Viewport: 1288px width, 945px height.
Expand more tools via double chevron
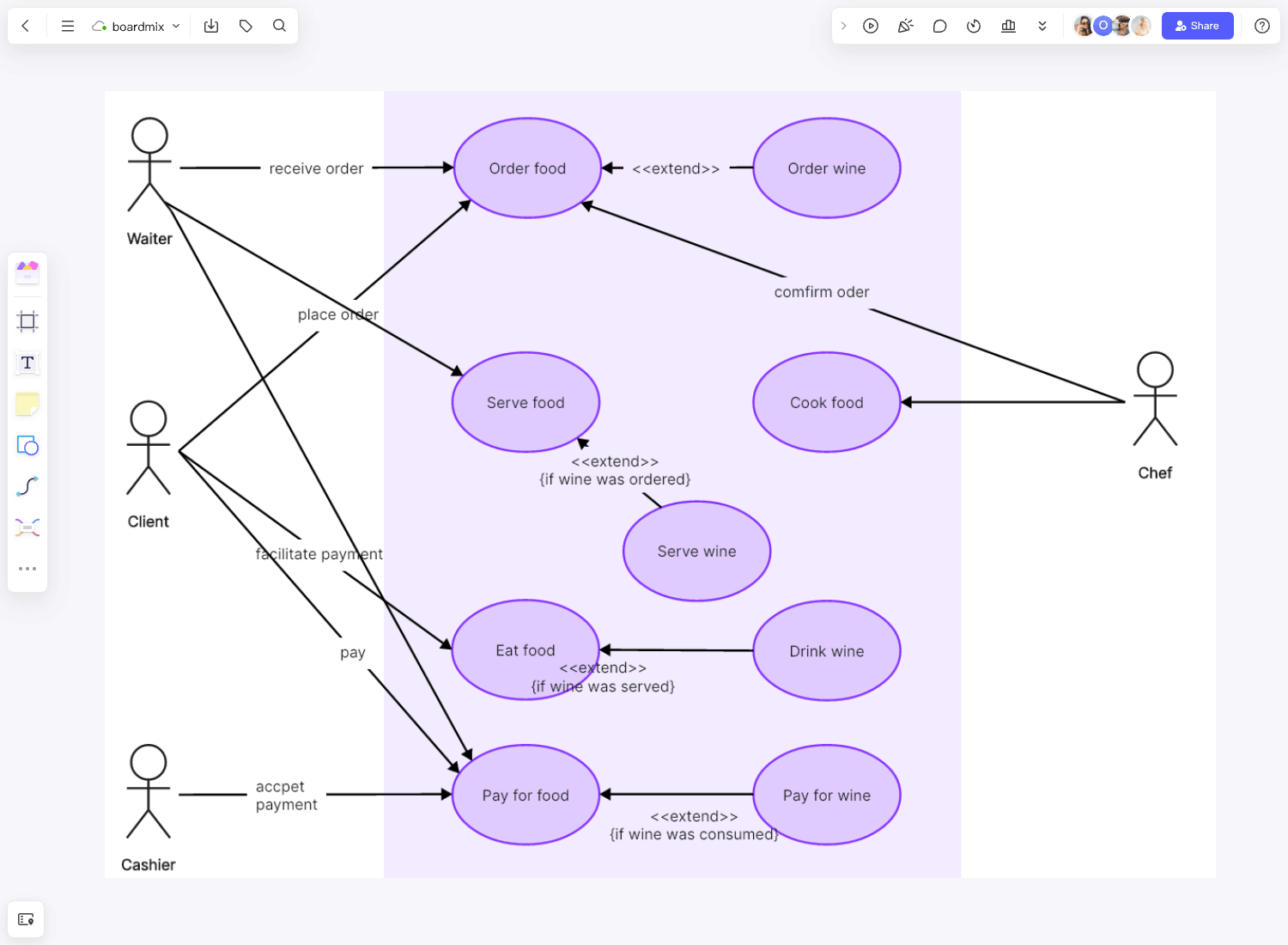[x=1042, y=26]
